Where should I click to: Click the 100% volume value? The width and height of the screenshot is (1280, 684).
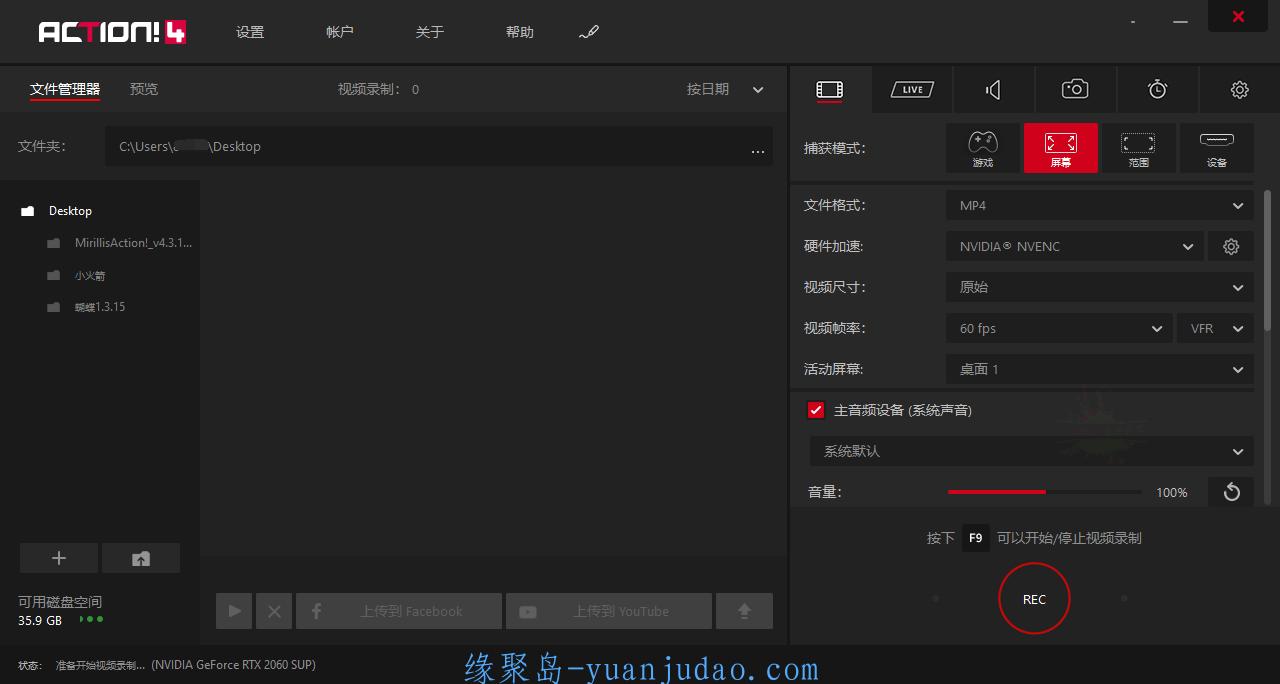(1172, 492)
